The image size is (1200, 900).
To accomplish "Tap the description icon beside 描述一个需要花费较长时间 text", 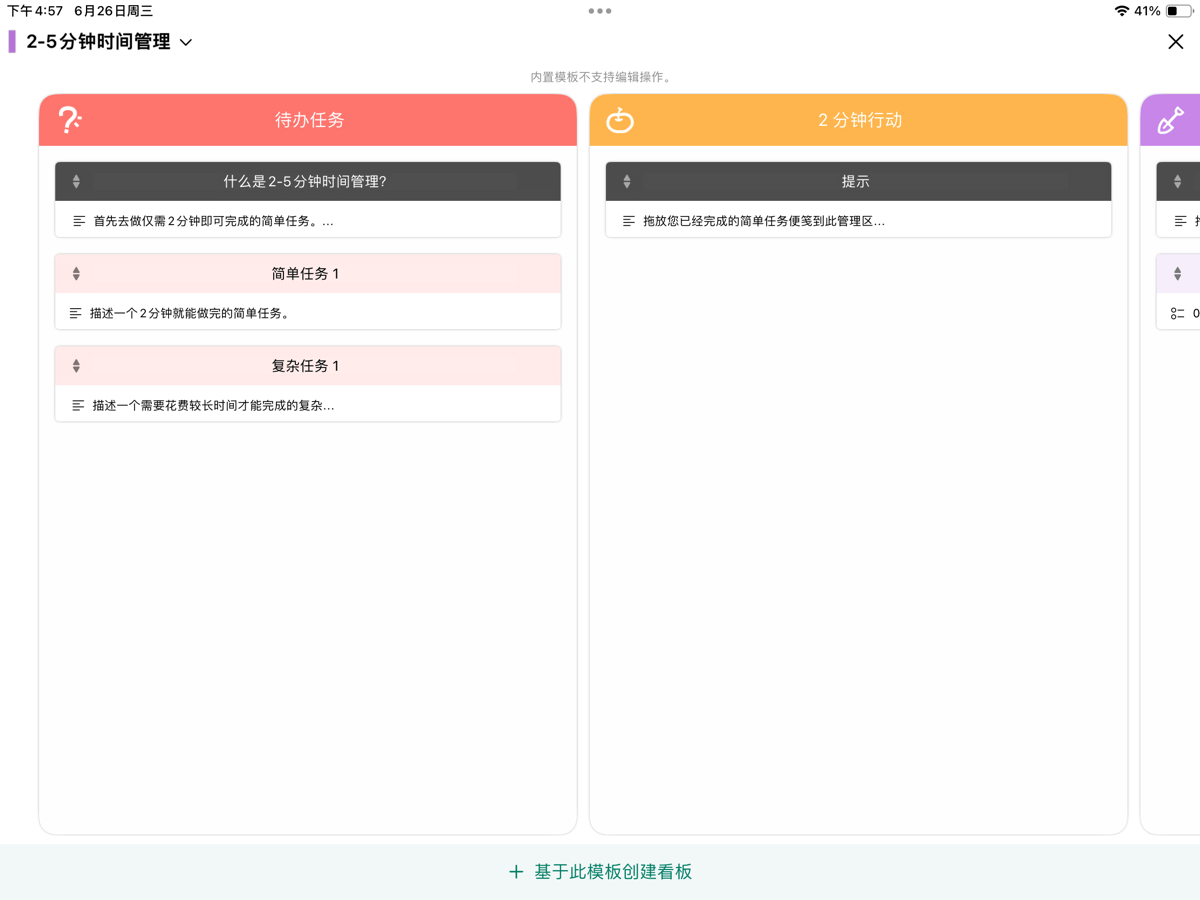I will [x=78, y=405].
